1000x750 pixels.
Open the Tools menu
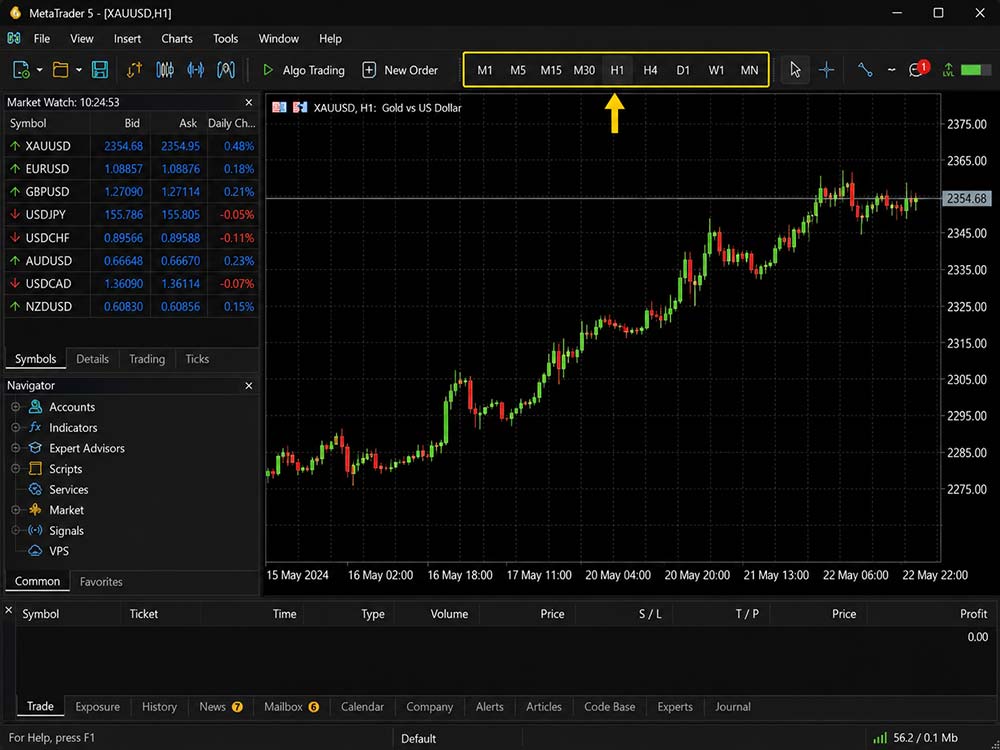[225, 39]
